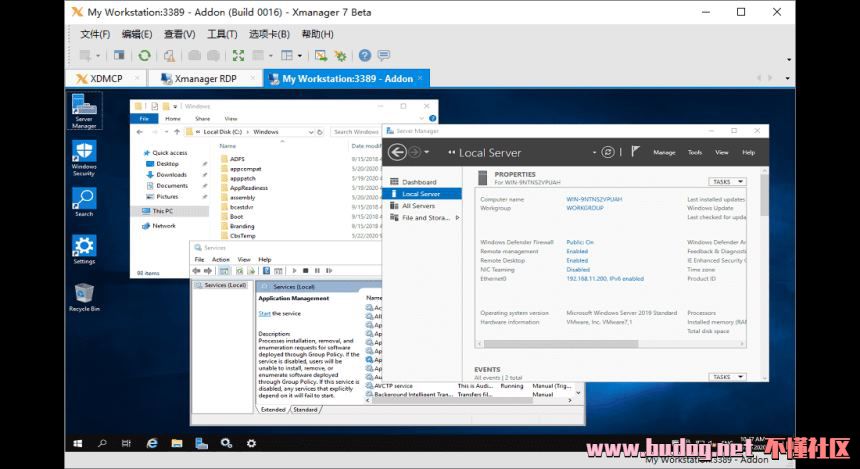This screenshot has height=469, width=860.
Task: Click the Server Manager vertical scrollbar
Action: [764, 195]
